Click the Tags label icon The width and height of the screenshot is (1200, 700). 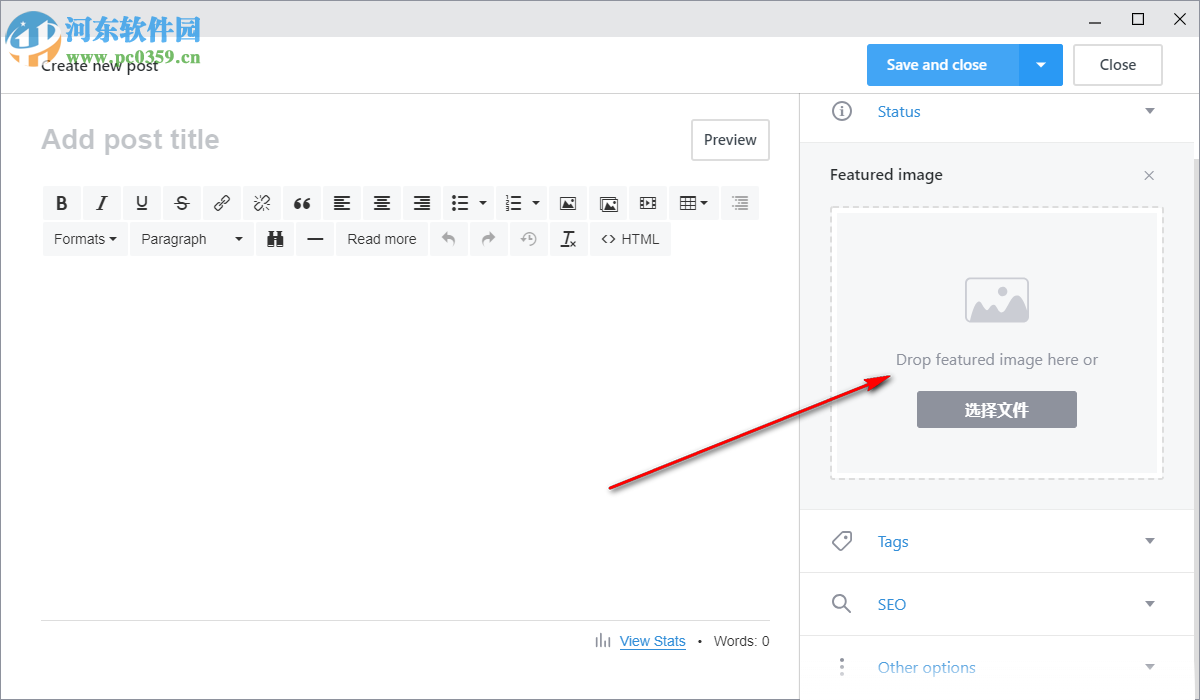[x=842, y=541]
